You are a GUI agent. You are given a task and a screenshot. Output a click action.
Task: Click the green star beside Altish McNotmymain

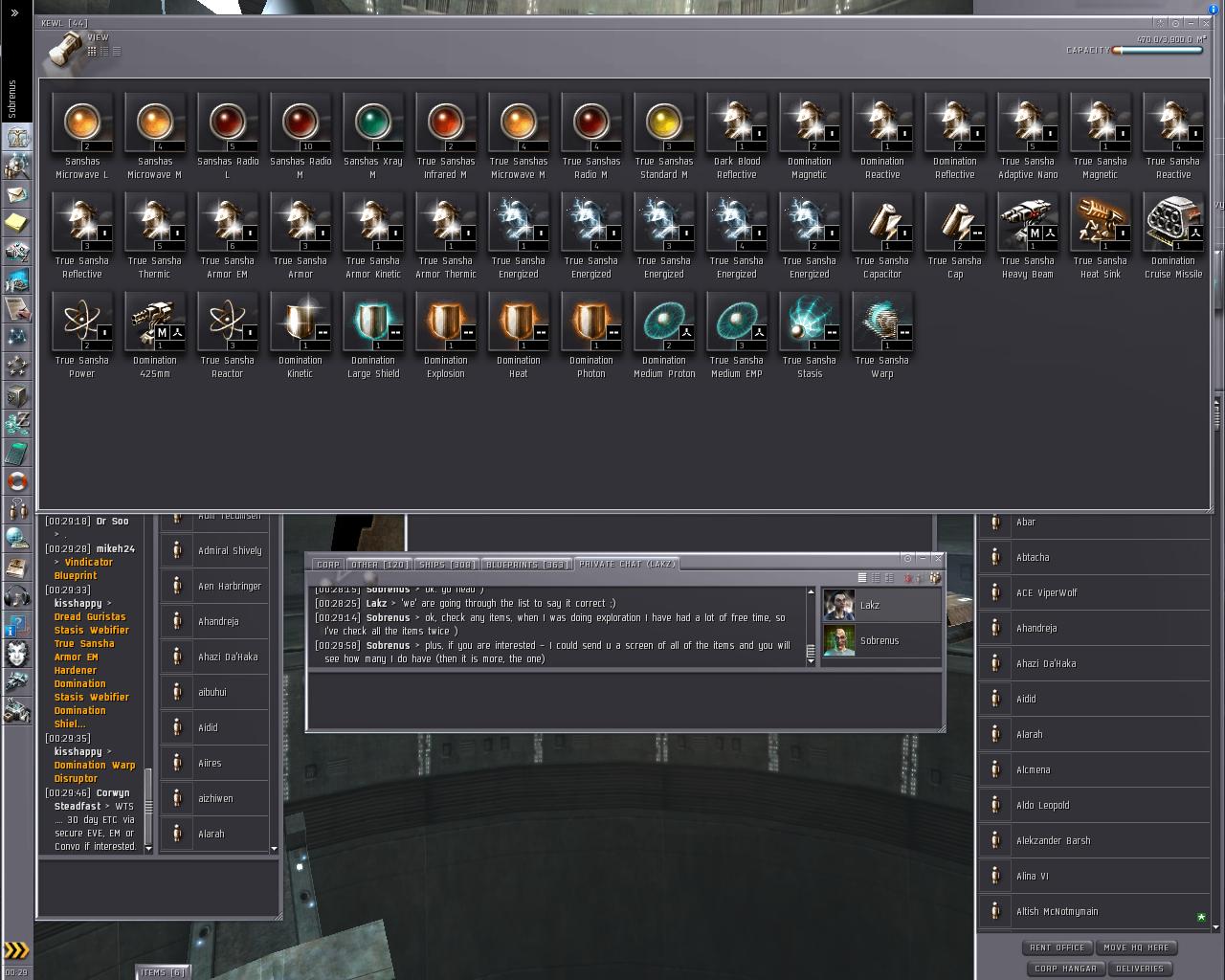(x=1201, y=917)
